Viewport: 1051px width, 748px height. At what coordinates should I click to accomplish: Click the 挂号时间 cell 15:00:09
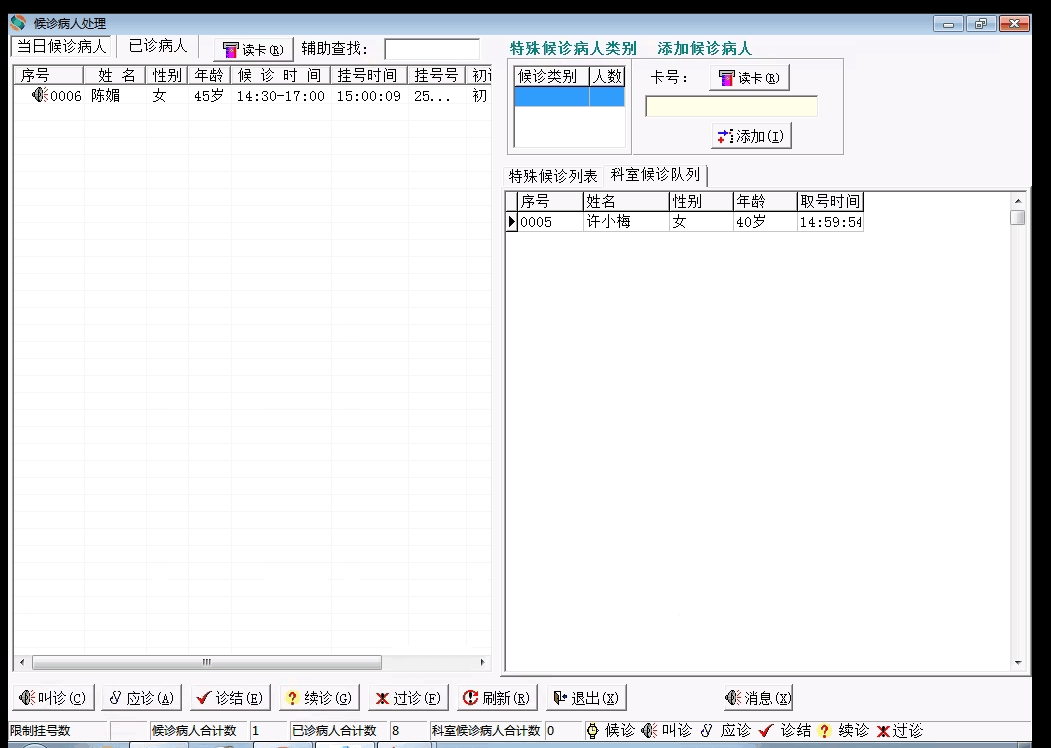[x=369, y=96]
